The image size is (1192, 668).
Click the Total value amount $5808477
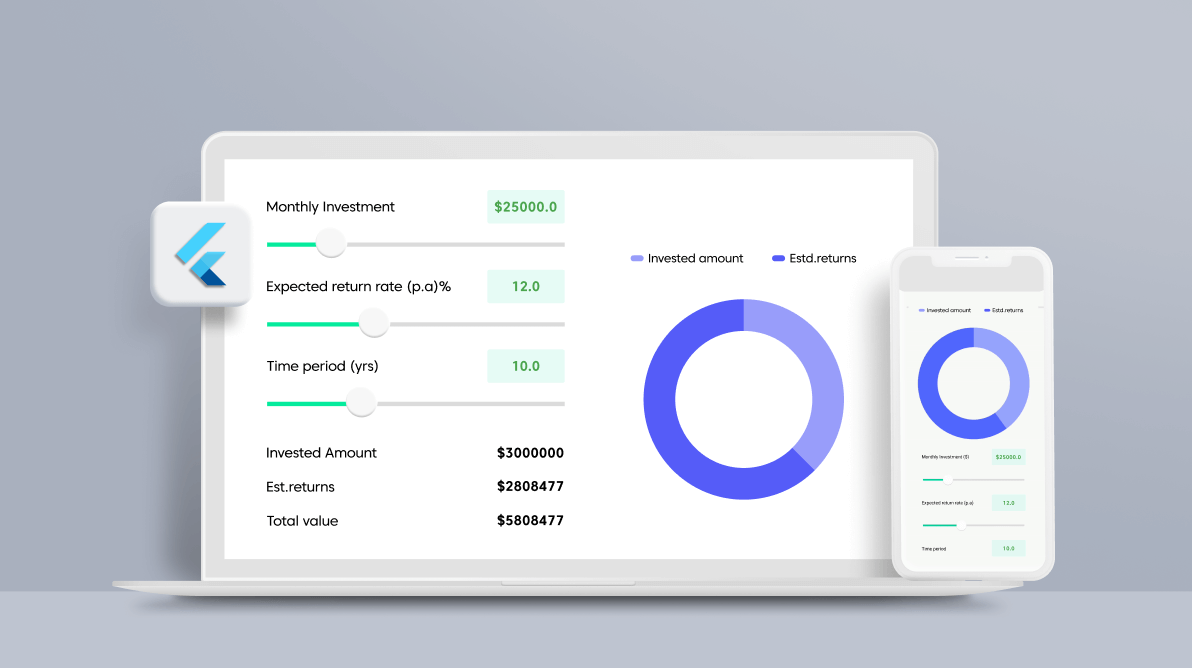pyautogui.click(x=530, y=521)
